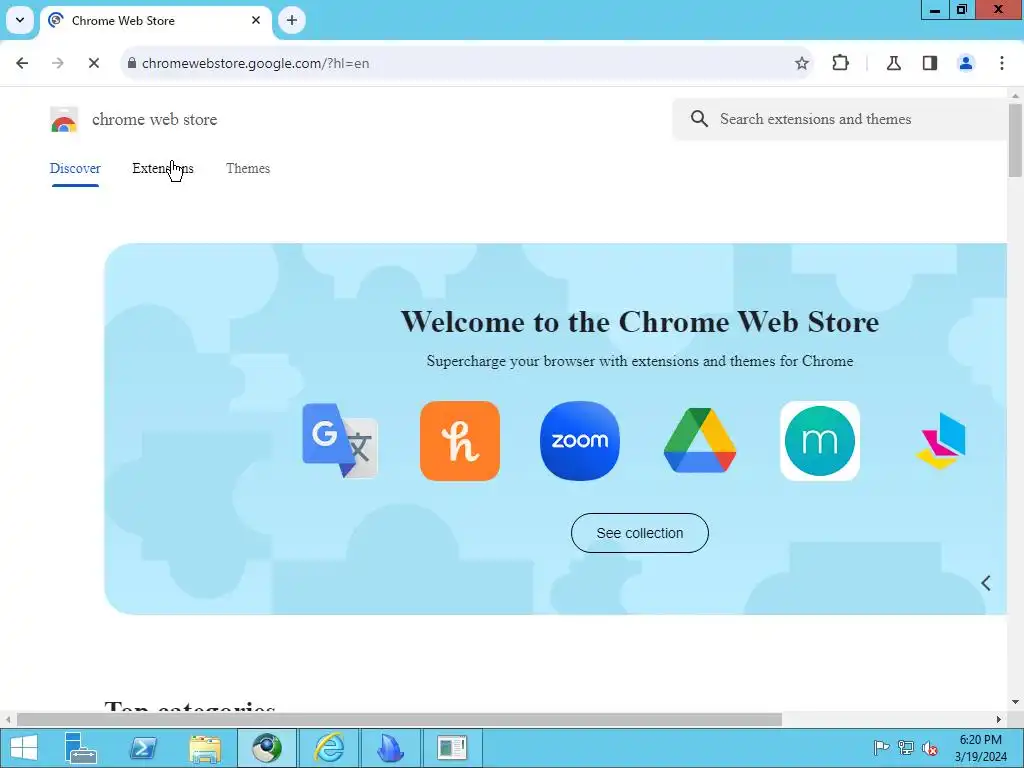This screenshot has height=768, width=1024.
Task: Click the Chrome Web Store logo
Action: tap(64, 120)
